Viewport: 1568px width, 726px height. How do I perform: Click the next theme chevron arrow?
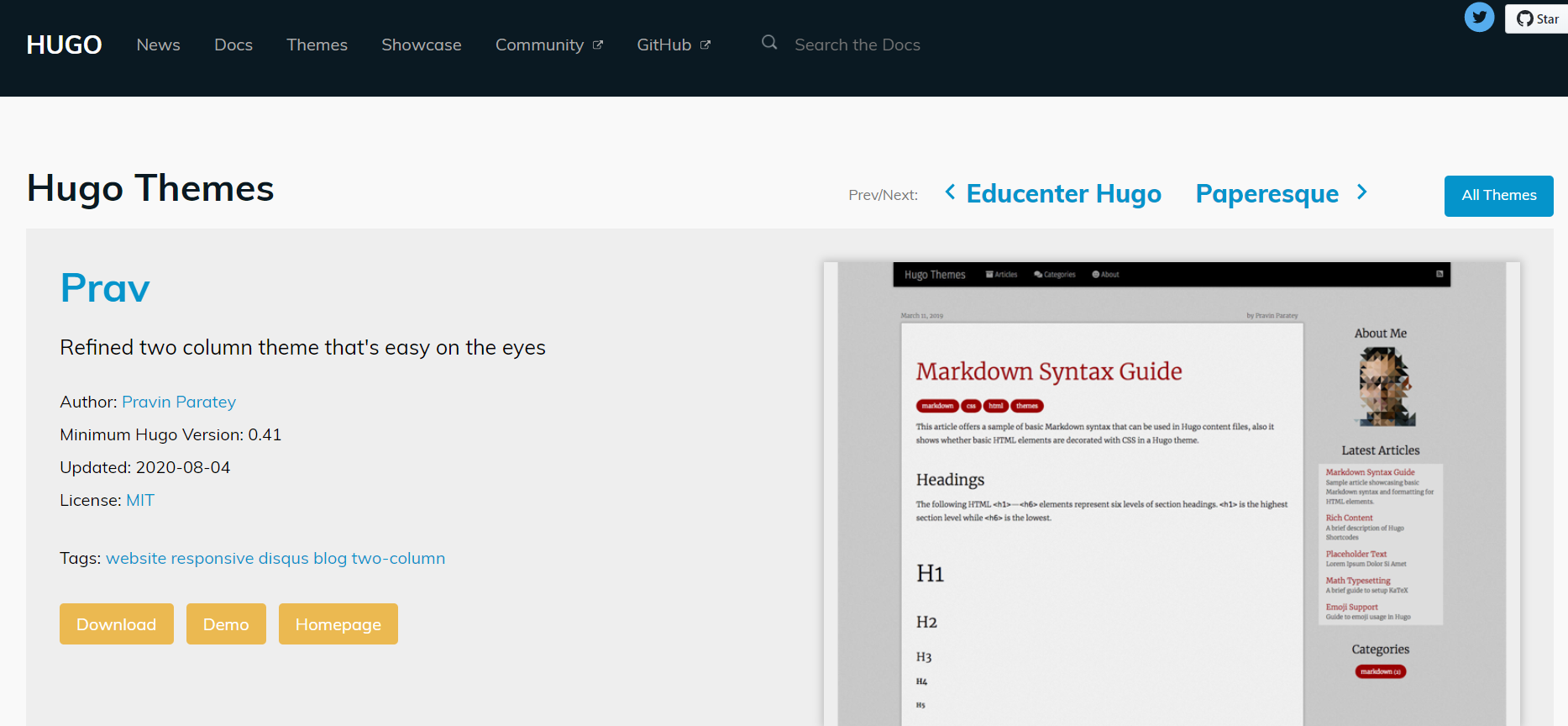[1362, 192]
